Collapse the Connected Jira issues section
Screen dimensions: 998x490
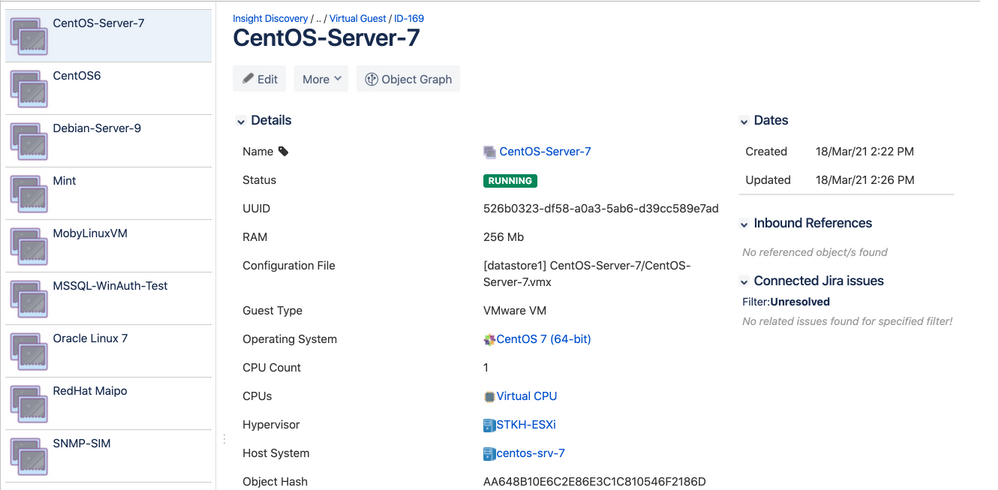coord(743,281)
